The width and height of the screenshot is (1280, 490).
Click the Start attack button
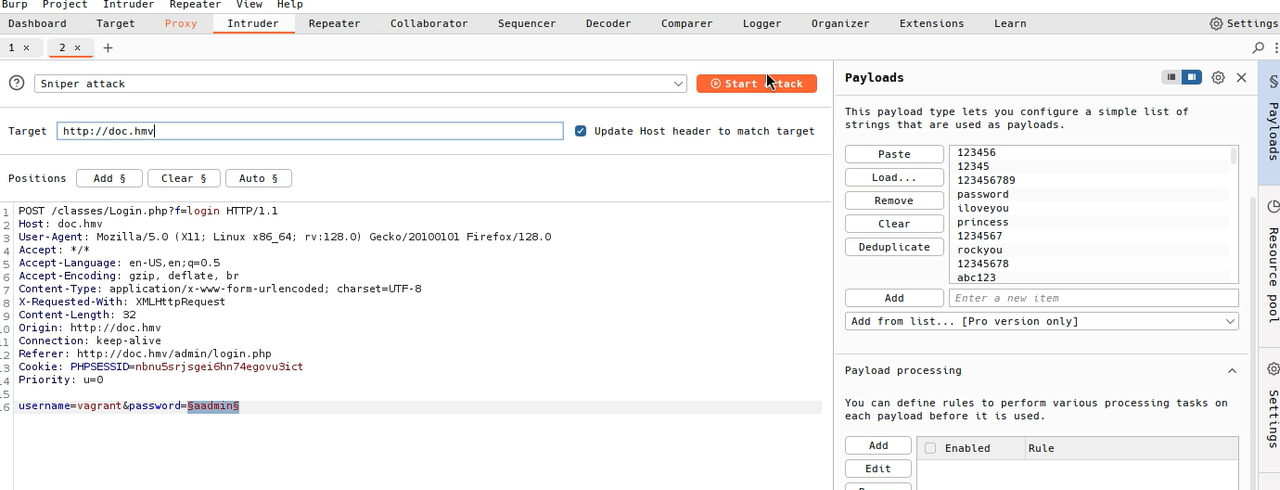tap(756, 84)
